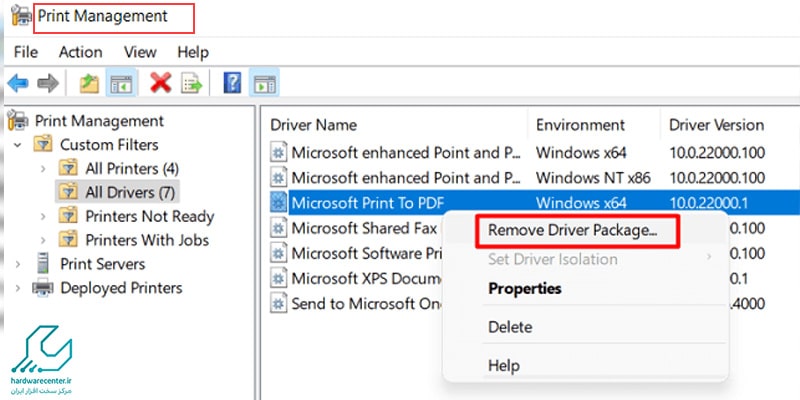
Task: Click driver icon of Microsoft Software Pri row
Action: 278,253
